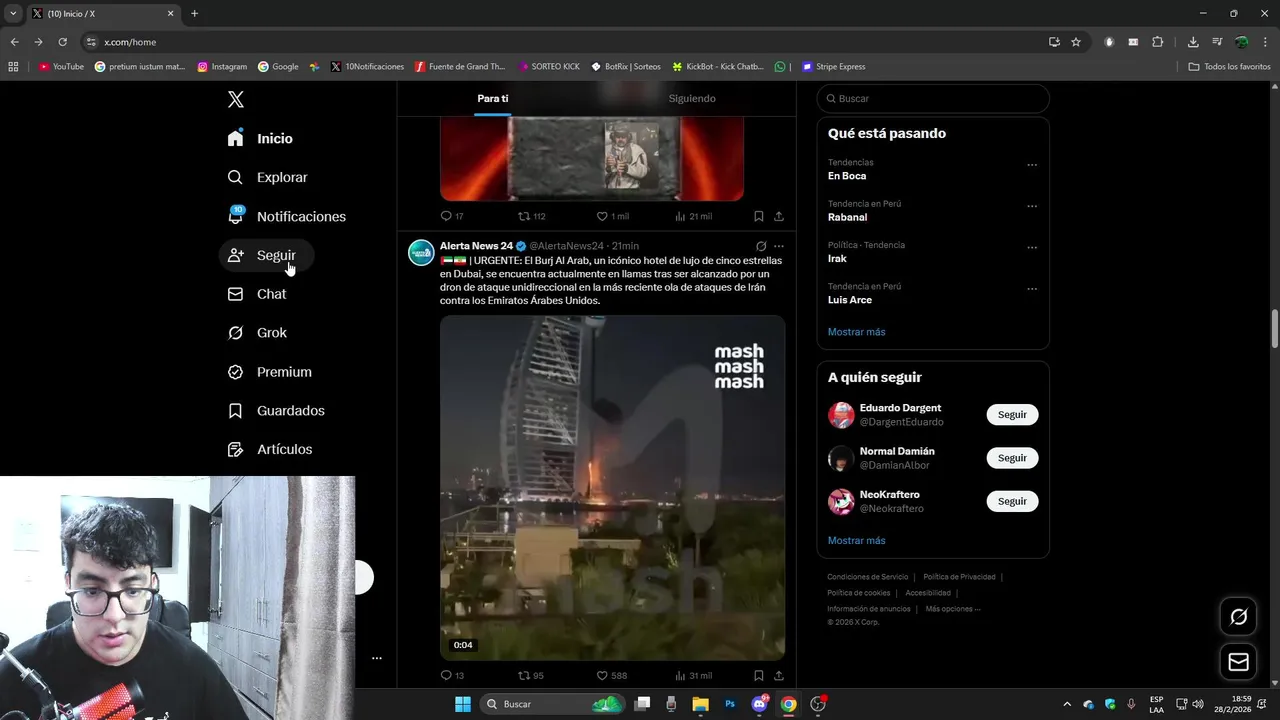The height and width of the screenshot is (720, 1280).
Task: Click the X search field Buscar
Action: pyautogui.click(x=933, y=99)
